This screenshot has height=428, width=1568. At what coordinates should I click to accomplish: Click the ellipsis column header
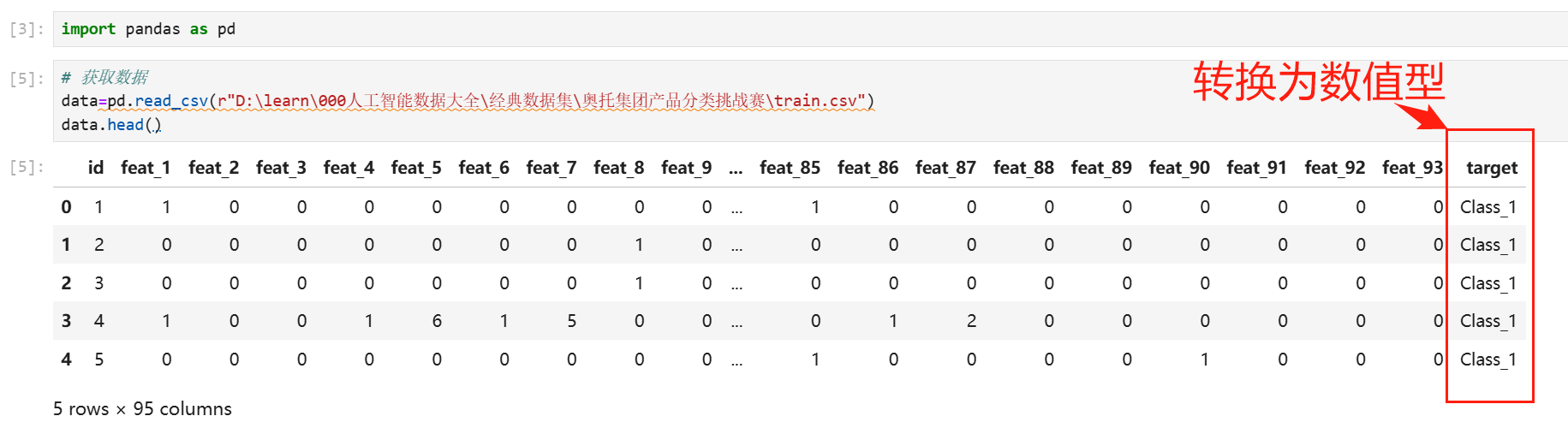(x=736, y=168)
